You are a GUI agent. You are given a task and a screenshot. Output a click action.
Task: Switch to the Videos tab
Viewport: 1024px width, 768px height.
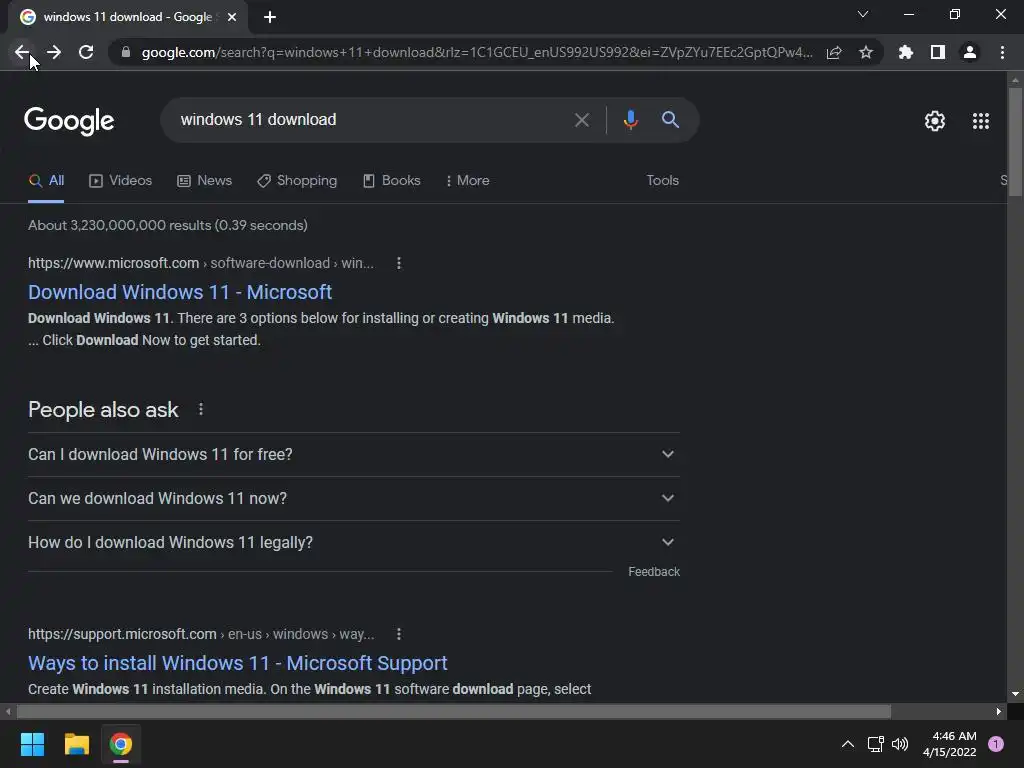[x=120, y=181]
